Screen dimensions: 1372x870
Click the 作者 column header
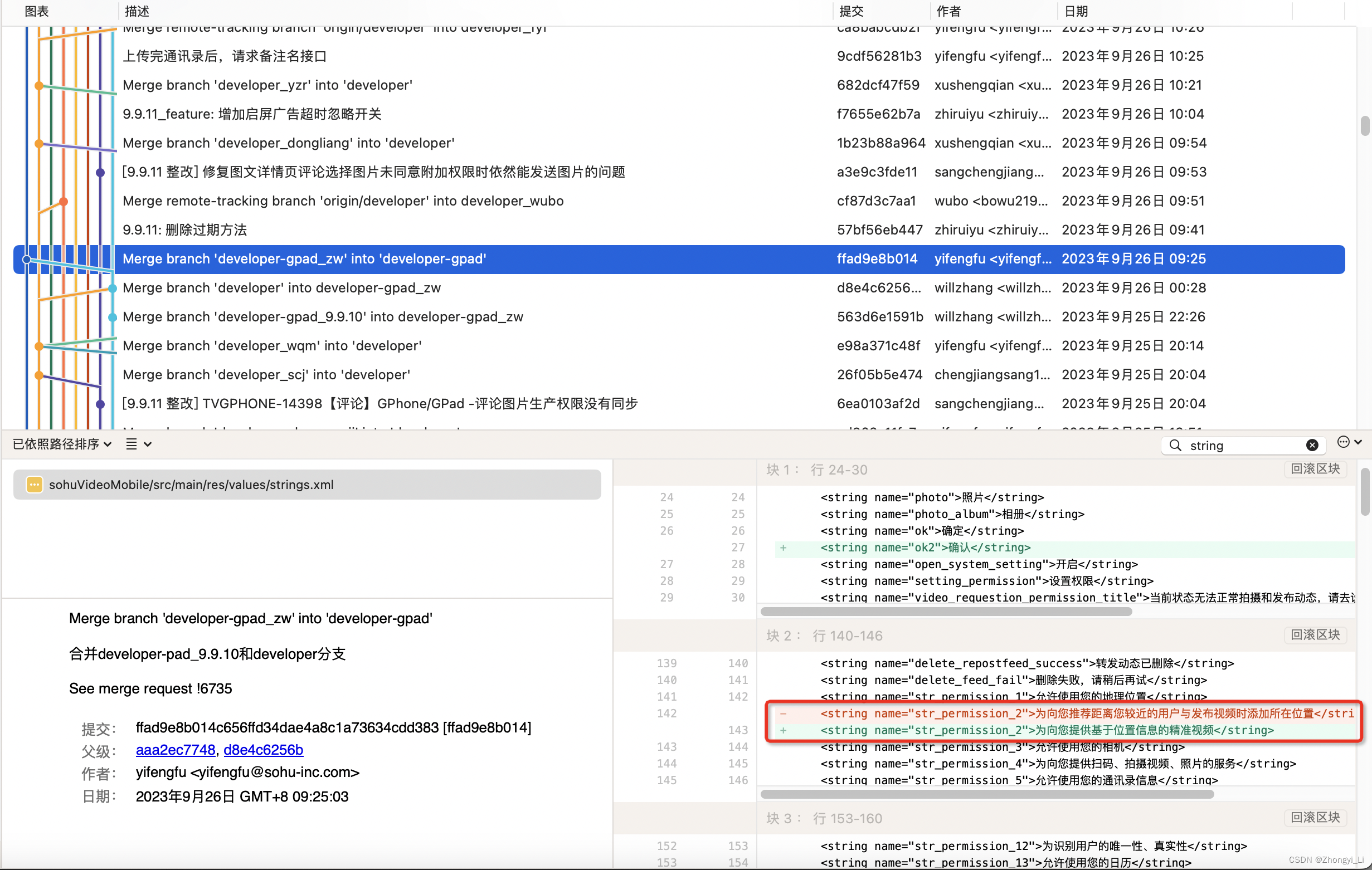[x=948, y=11]
